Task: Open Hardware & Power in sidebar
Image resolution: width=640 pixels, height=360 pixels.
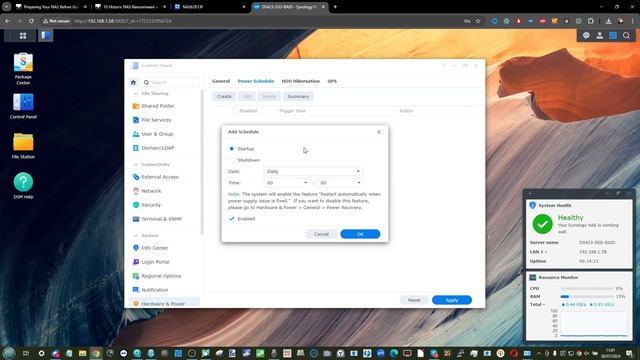Action: tap(163, 304)
